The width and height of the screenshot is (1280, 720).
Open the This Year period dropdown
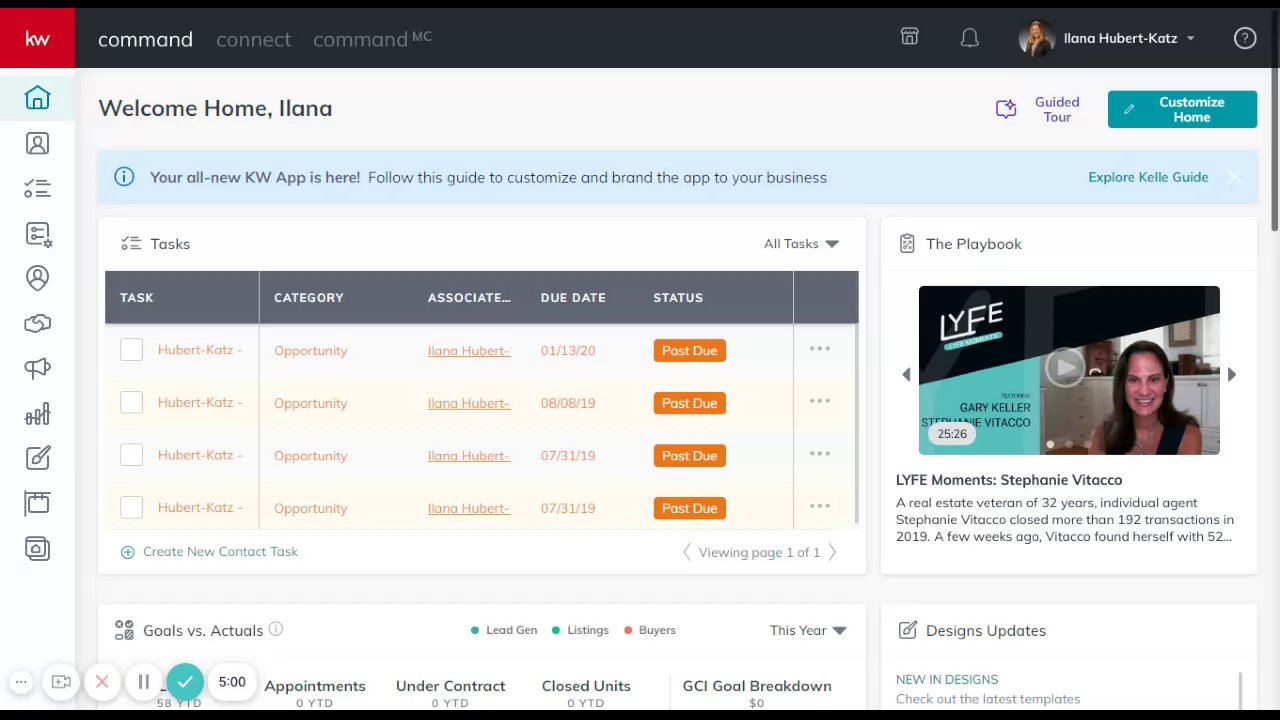pyautogui.click(x=808, y=630)
